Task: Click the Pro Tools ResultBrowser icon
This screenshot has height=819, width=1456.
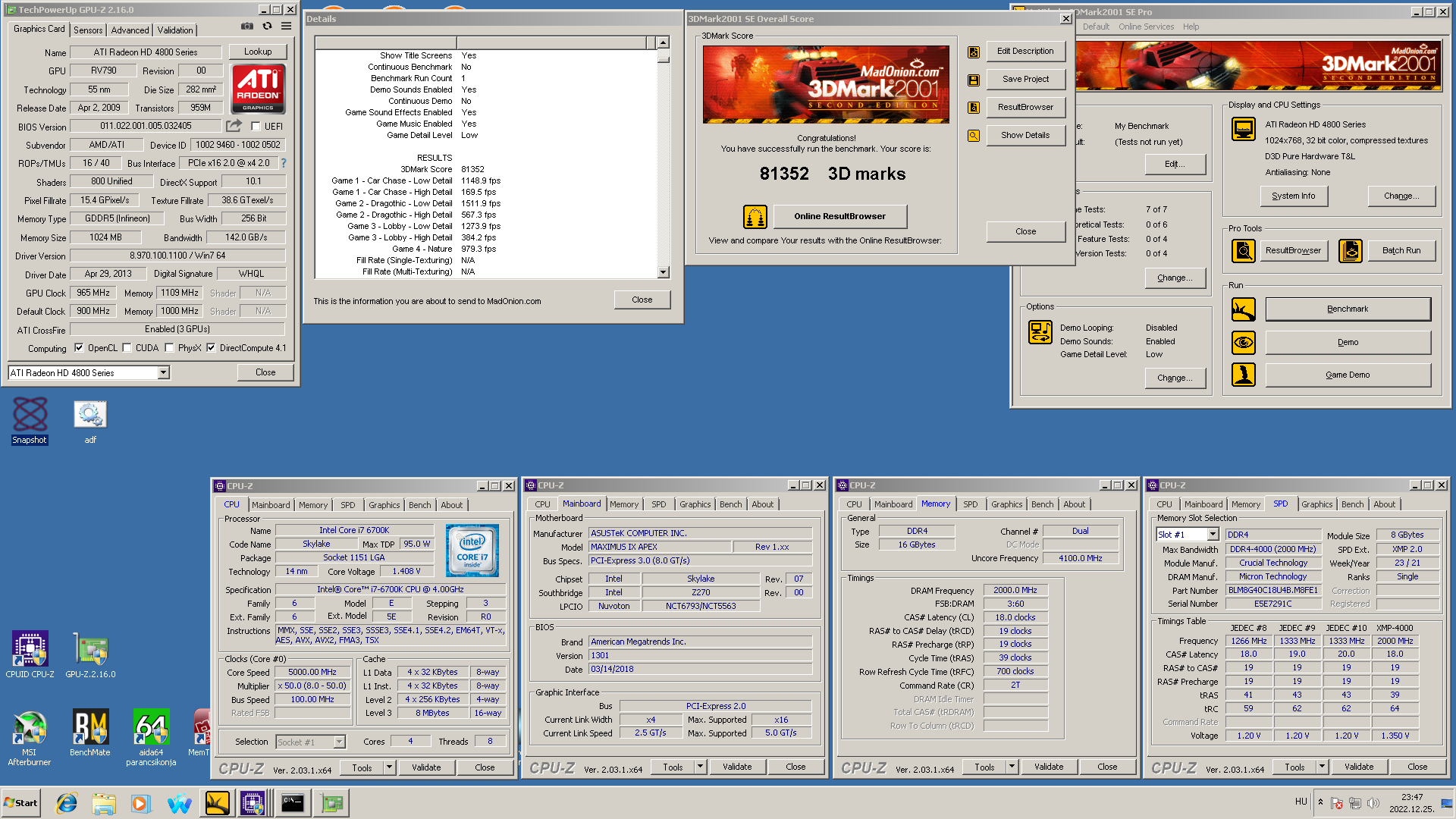Action: point(1244,250)
